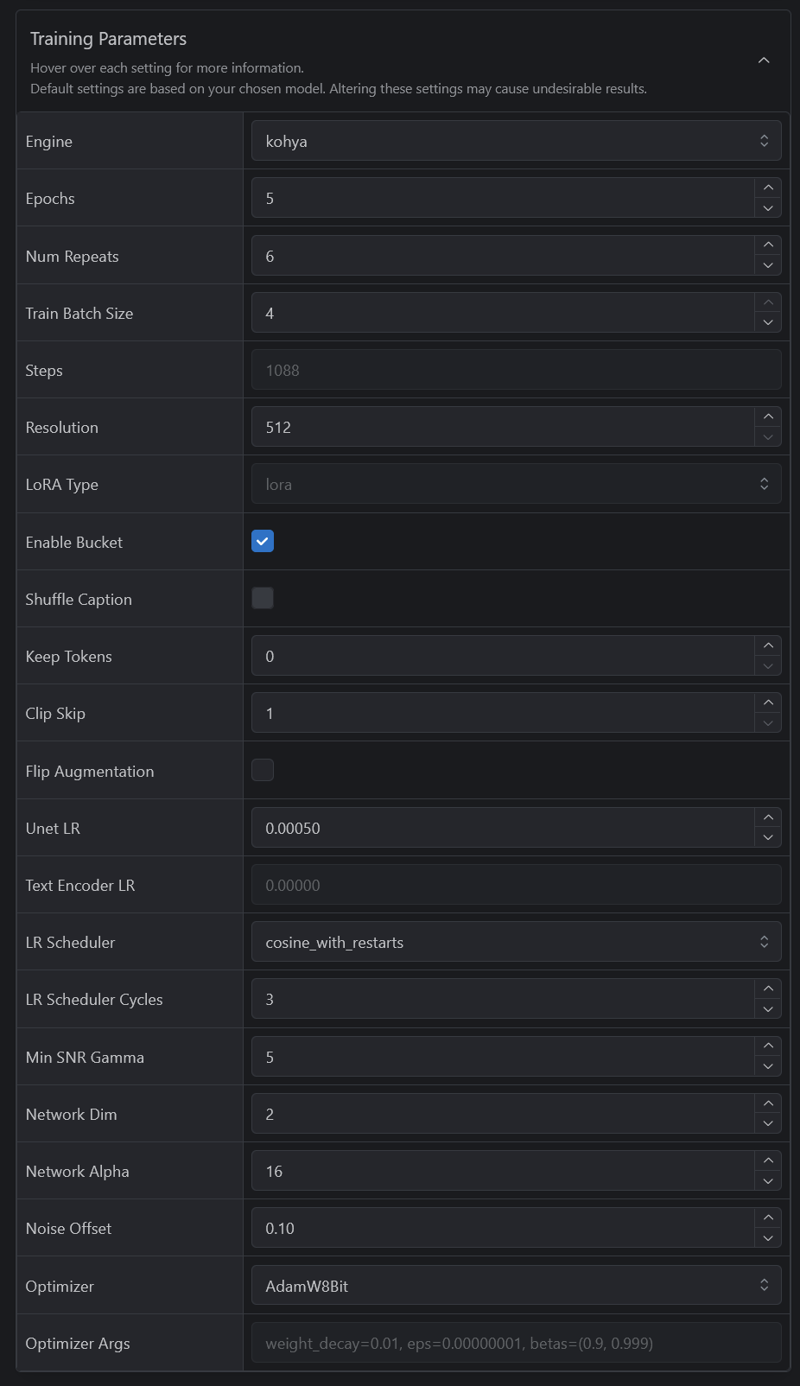Increase Resolution with the up stepper
This screenshot has height=1386, width=800.
(x=767, y=417)
